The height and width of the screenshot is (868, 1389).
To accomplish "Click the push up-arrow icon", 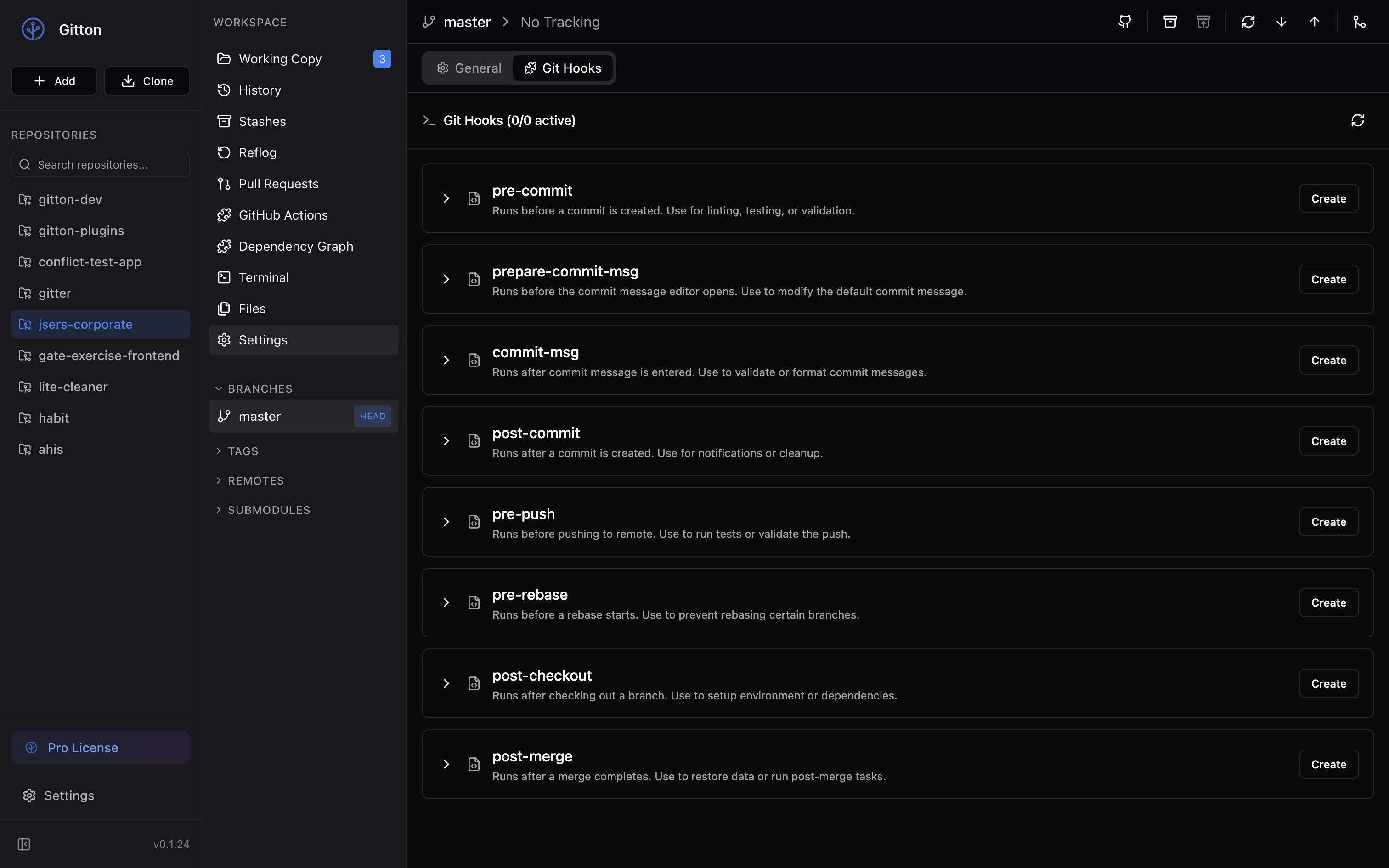I will (x=1315, y=22).
